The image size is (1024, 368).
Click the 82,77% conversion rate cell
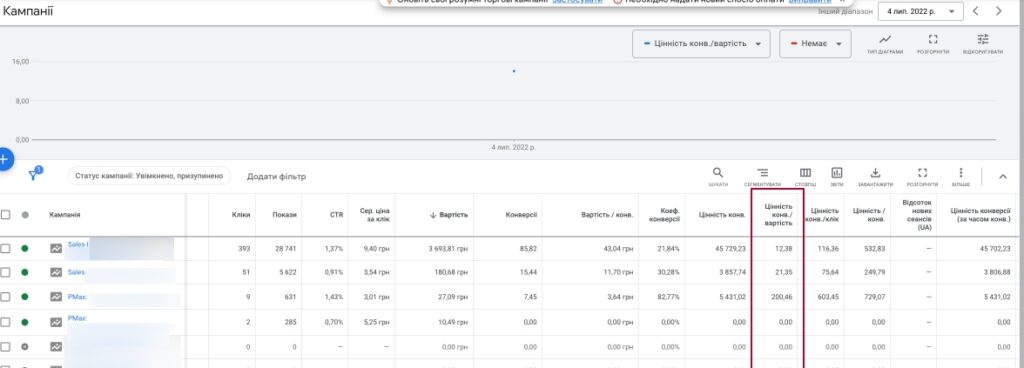pos(669,297)
